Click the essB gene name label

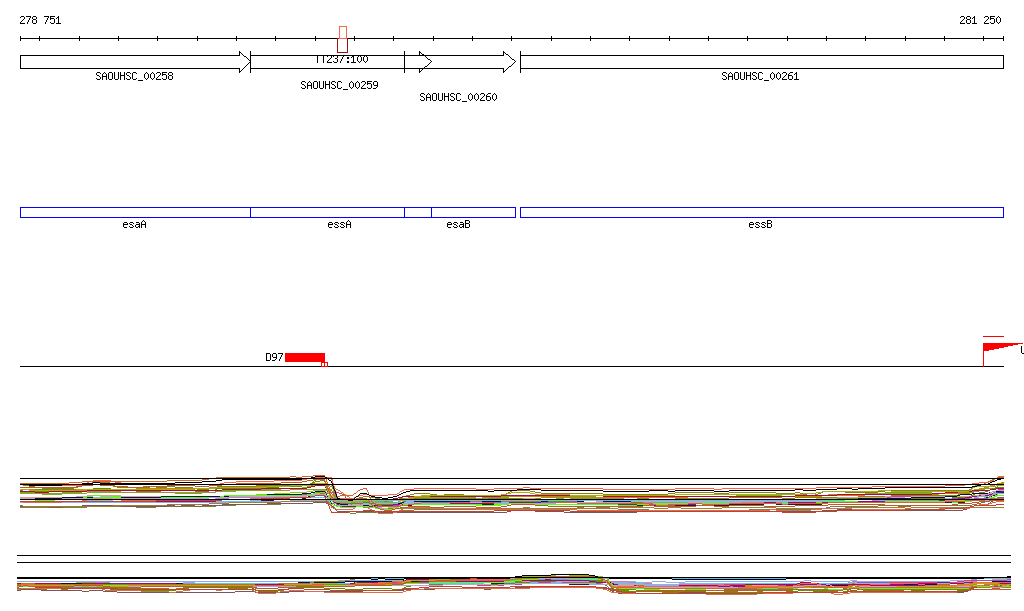760,225
